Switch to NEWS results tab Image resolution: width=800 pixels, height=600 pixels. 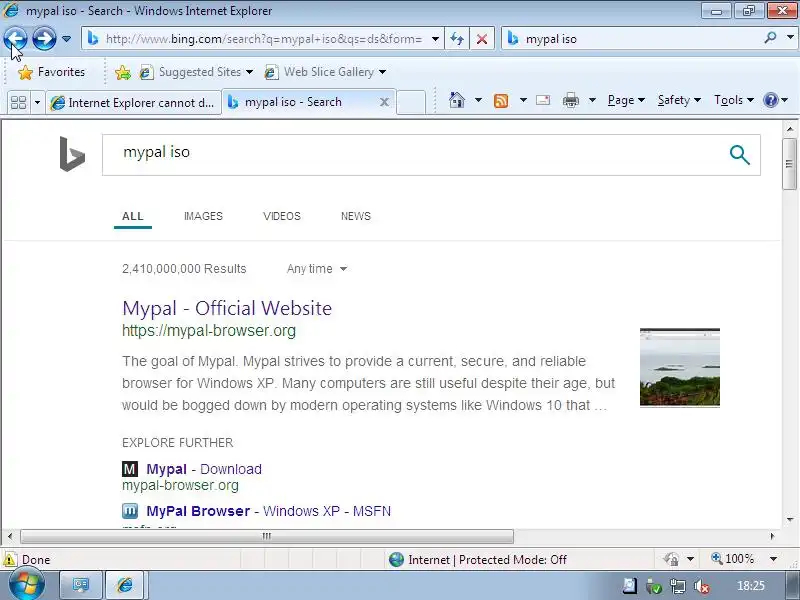click(x=356, y=216)
